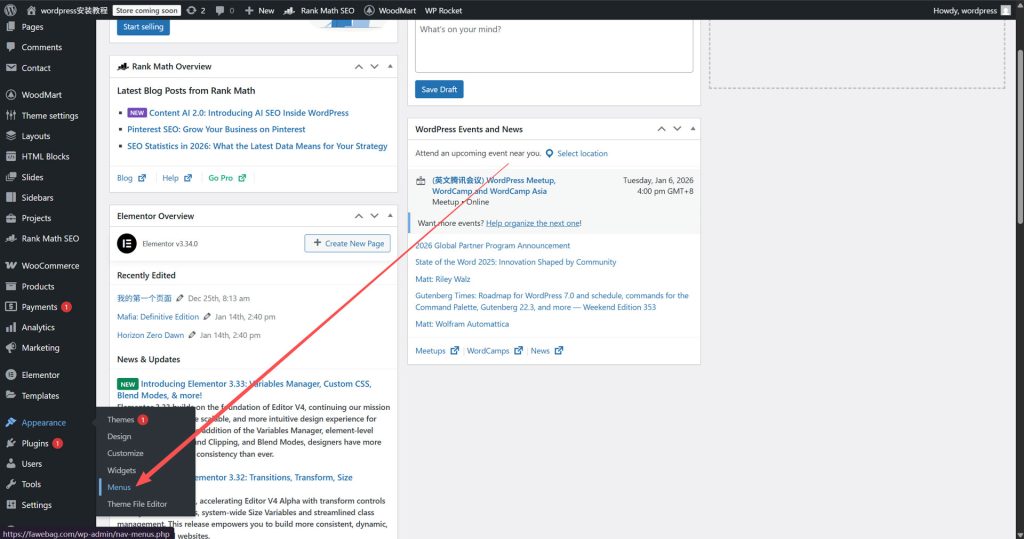Open WooCommerce from the sidebar
The image size is (1024, 539).
(x=50, y=266)
